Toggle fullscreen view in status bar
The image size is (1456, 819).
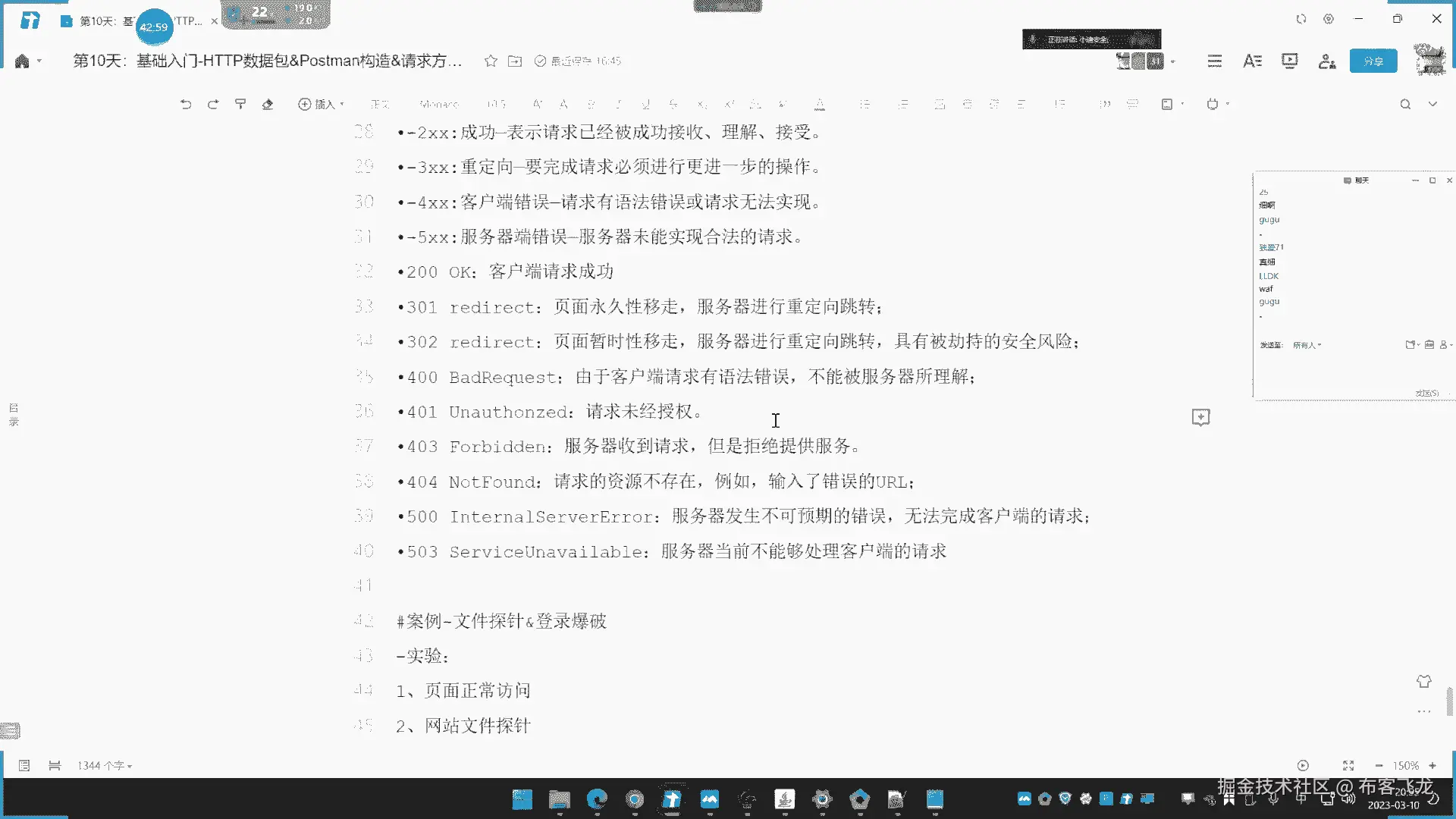click(x=1348, y=766)
